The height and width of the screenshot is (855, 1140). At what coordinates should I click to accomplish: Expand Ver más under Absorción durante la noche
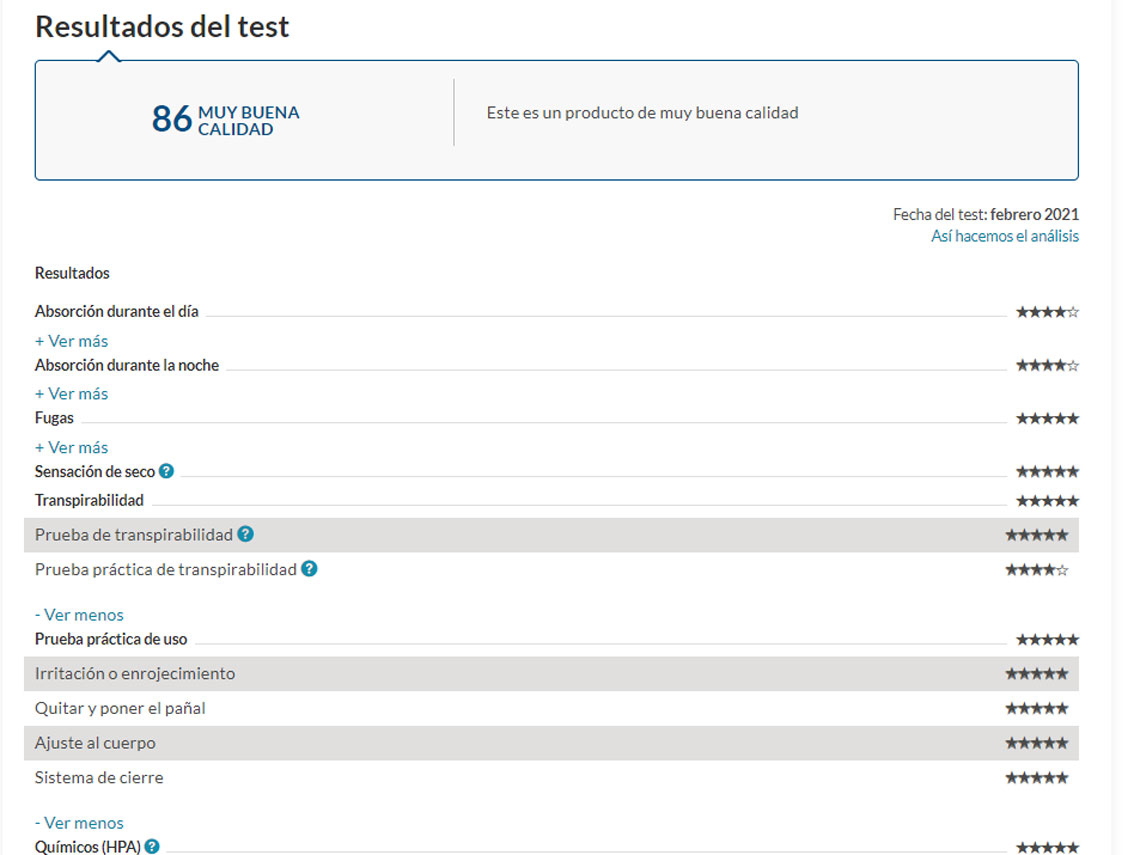coord(71,394)
